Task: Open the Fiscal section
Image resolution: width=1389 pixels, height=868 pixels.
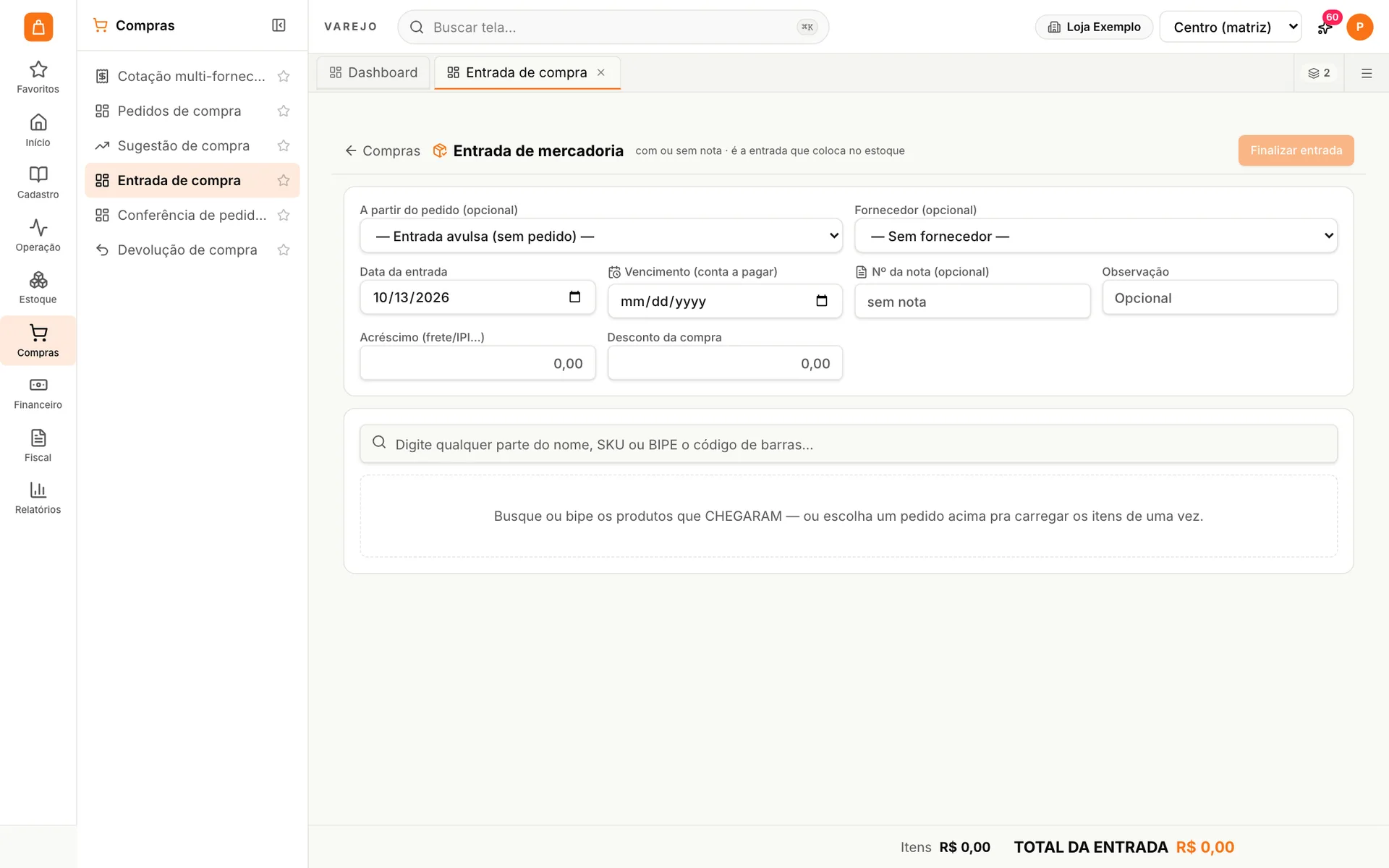Action: (38, 446)
